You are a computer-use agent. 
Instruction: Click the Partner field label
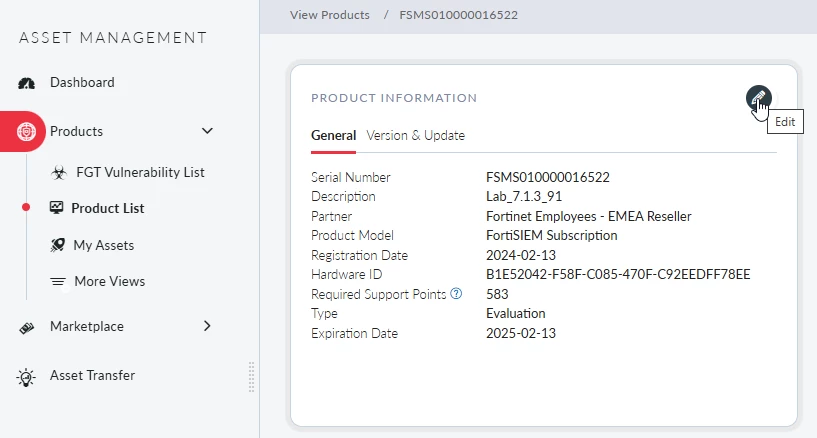coord(331,217)
